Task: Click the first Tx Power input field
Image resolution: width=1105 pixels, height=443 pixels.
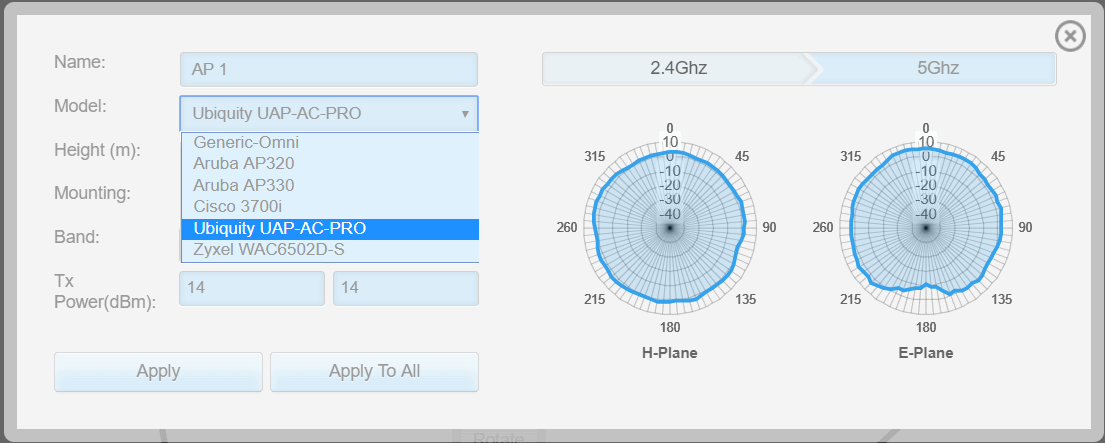Action: click(251, 288)
